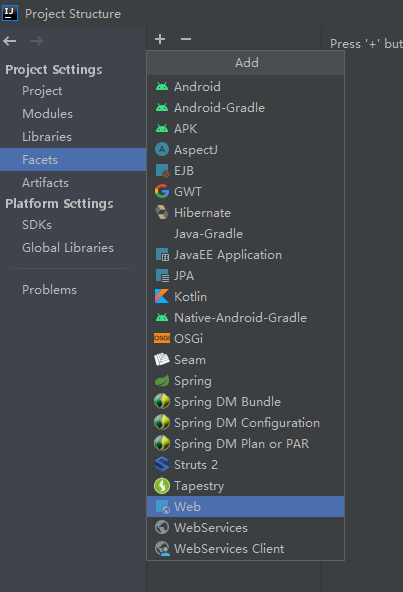Image resolution: width=403 pixels, height=592 pixels.
Task: Add an AspectJ facet
Action: (x=246, y=150)
